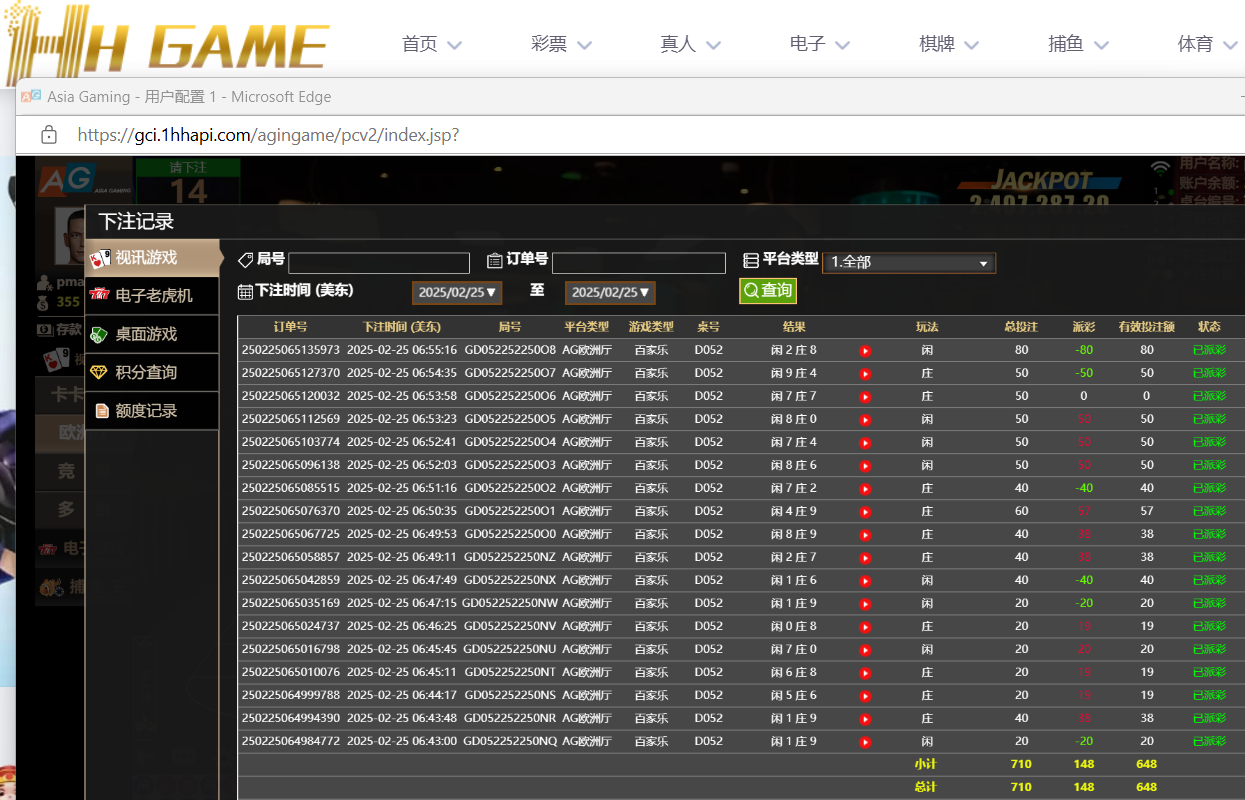
Task: Click the 局号 tag icon
Action: (245, 260)
